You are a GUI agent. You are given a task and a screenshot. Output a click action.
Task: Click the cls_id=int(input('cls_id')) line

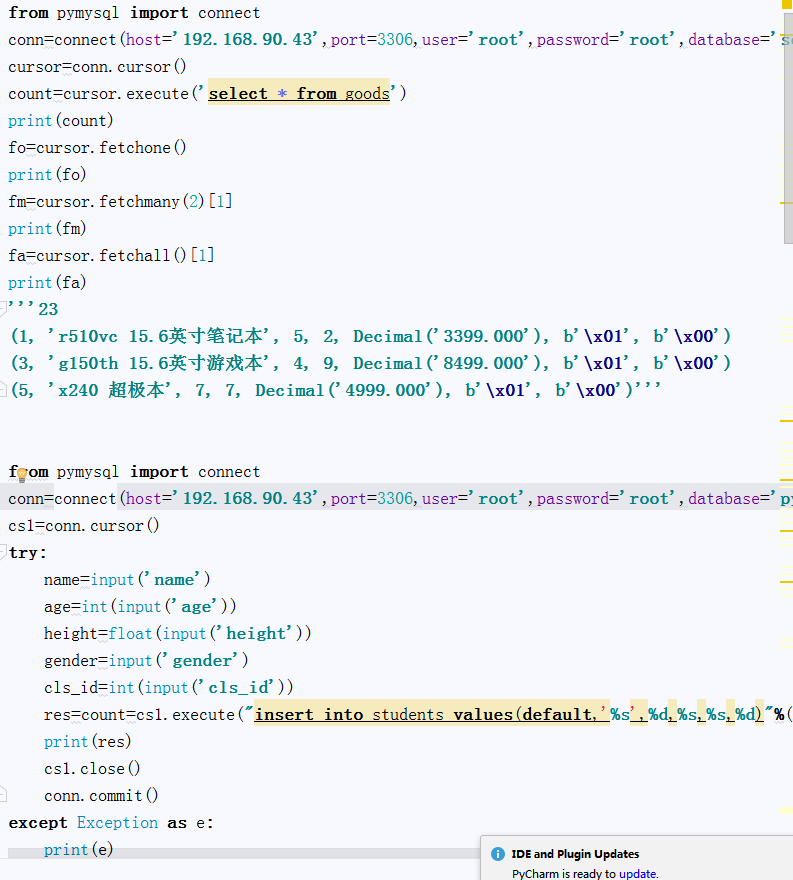tap(168, 687)
